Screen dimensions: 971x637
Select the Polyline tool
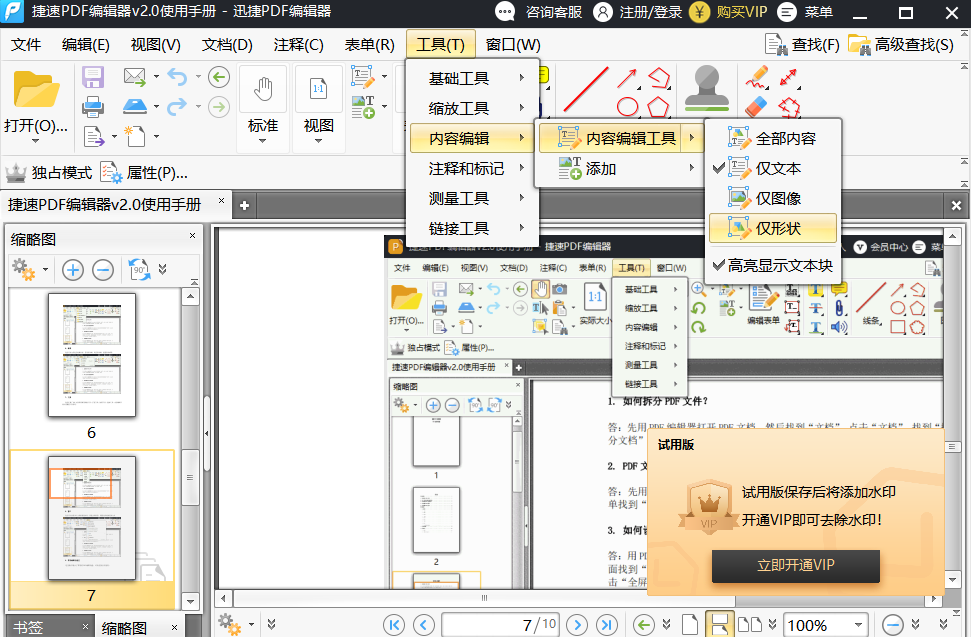[x=659, y=78]
